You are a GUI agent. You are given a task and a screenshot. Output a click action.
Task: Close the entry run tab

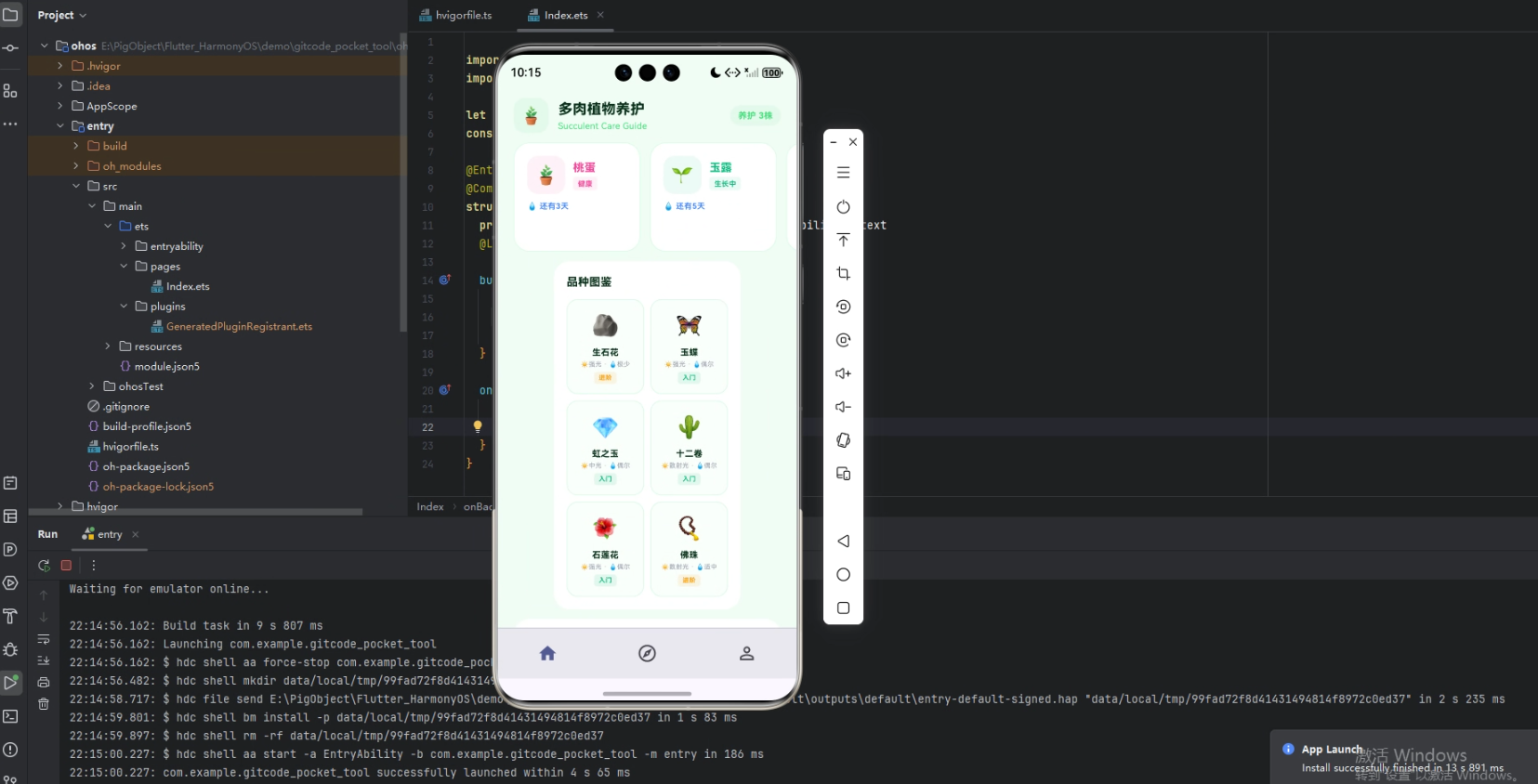pos(136,534)
